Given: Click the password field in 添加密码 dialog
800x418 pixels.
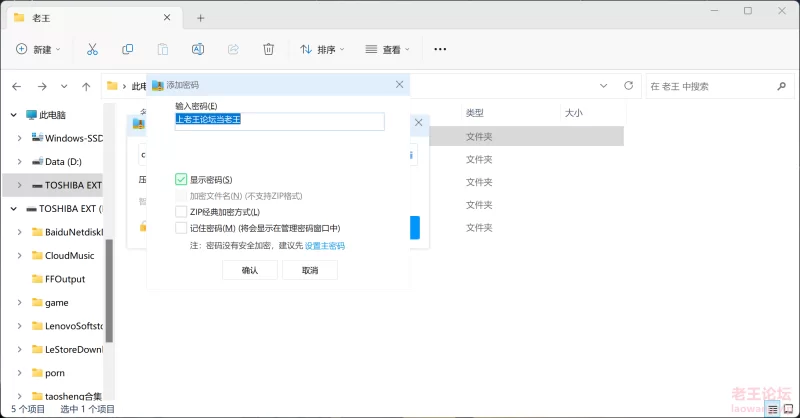Looking at the screenshot, I should tap(280, 121).
